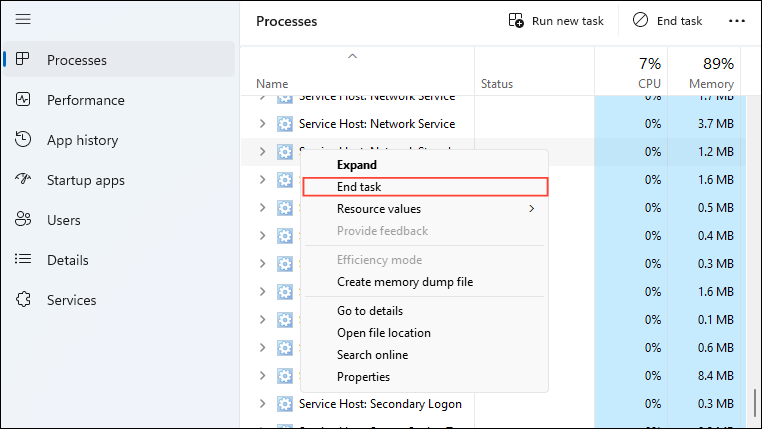This screenshot has height=429, width=762.
Task: Open Details using the list icon
Action: pos(23,260)
